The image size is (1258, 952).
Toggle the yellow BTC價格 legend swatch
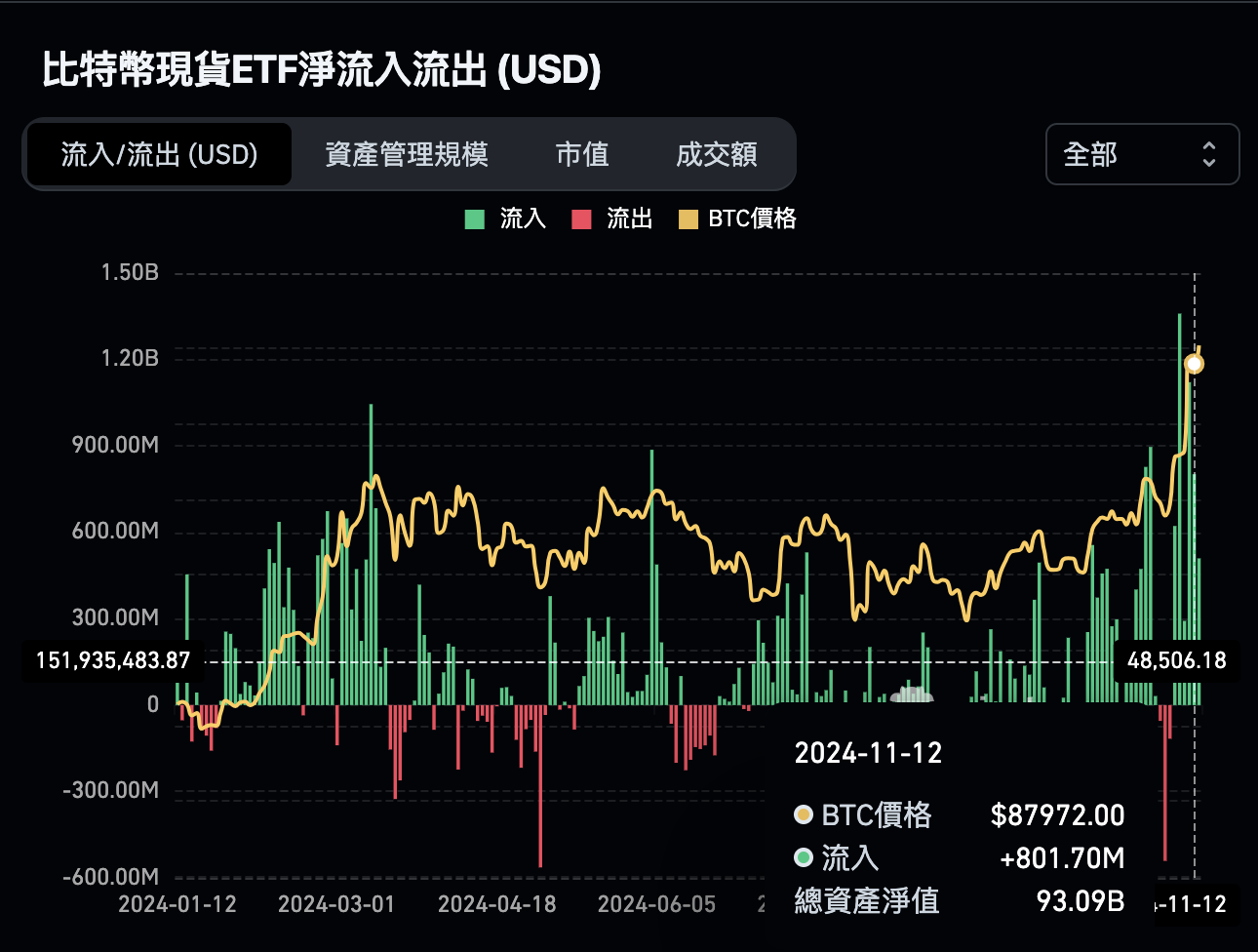tap(688, 219)
